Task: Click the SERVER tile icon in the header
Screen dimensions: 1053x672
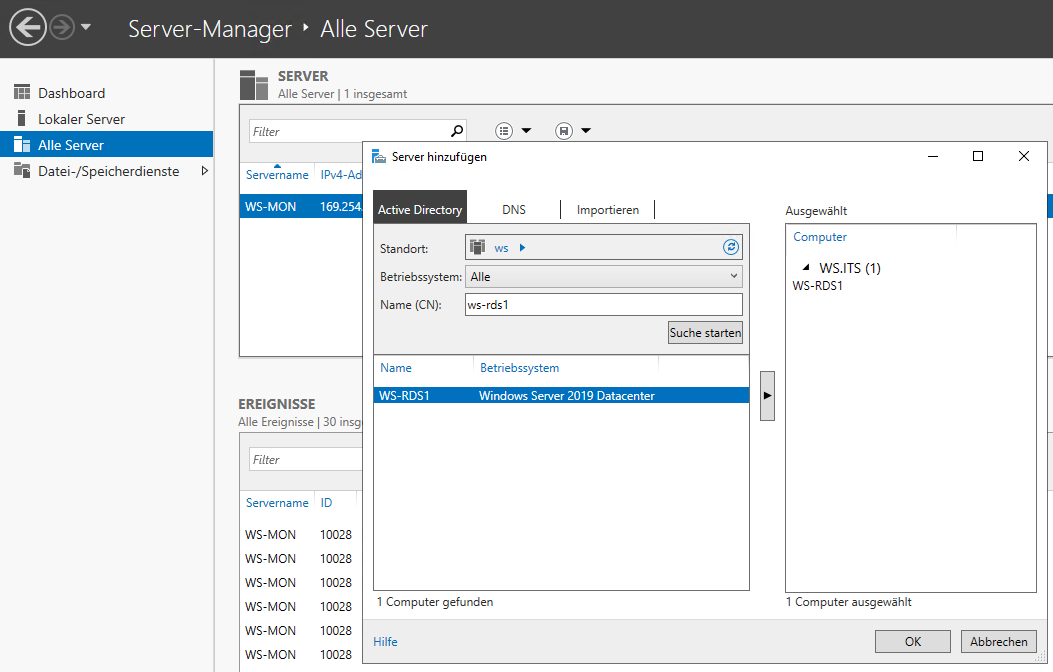Action: point(254,85)
